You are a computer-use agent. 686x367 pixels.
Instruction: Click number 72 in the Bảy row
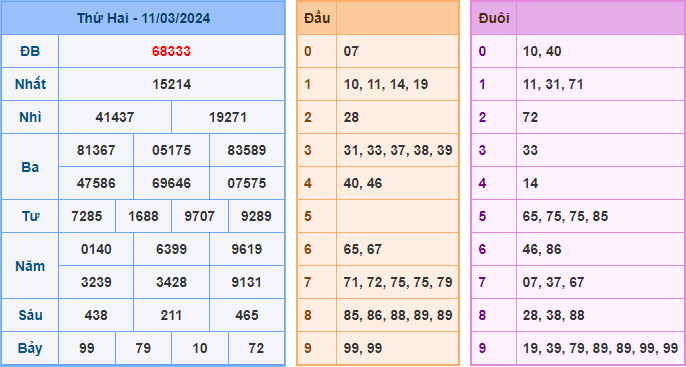(x=256, y=348)
